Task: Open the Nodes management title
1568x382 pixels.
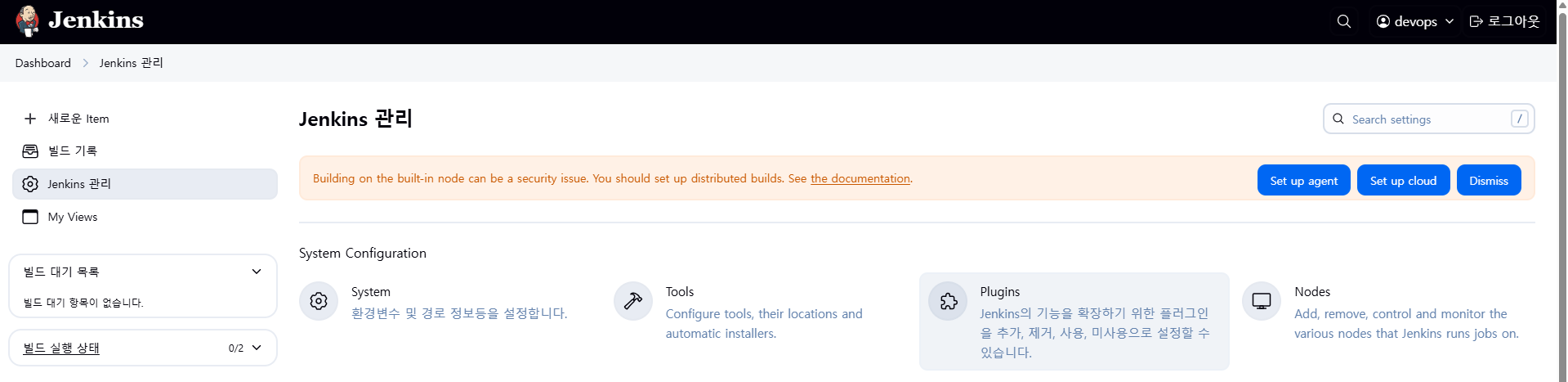Action: tap(1312, 292)
